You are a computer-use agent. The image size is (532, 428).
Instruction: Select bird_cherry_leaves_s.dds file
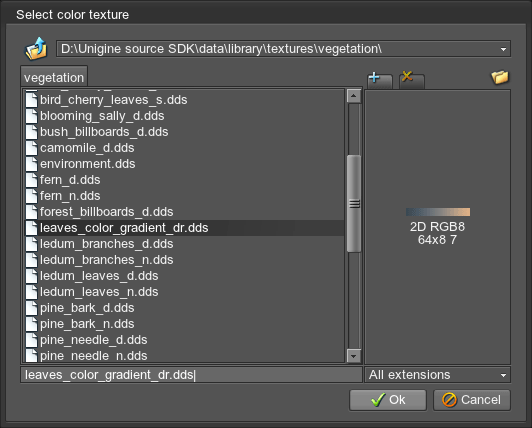(x=184, y=100)
